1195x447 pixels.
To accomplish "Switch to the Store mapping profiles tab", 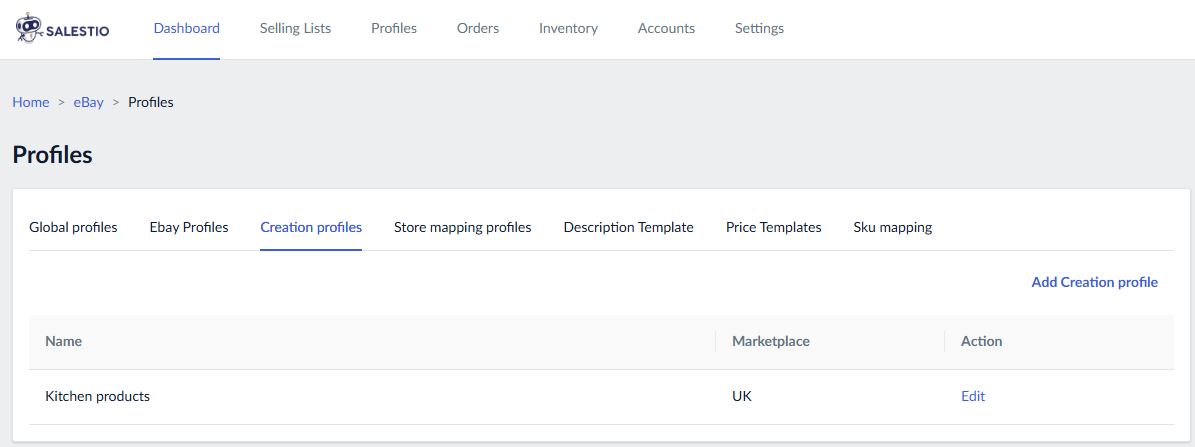I will [463, 227].
